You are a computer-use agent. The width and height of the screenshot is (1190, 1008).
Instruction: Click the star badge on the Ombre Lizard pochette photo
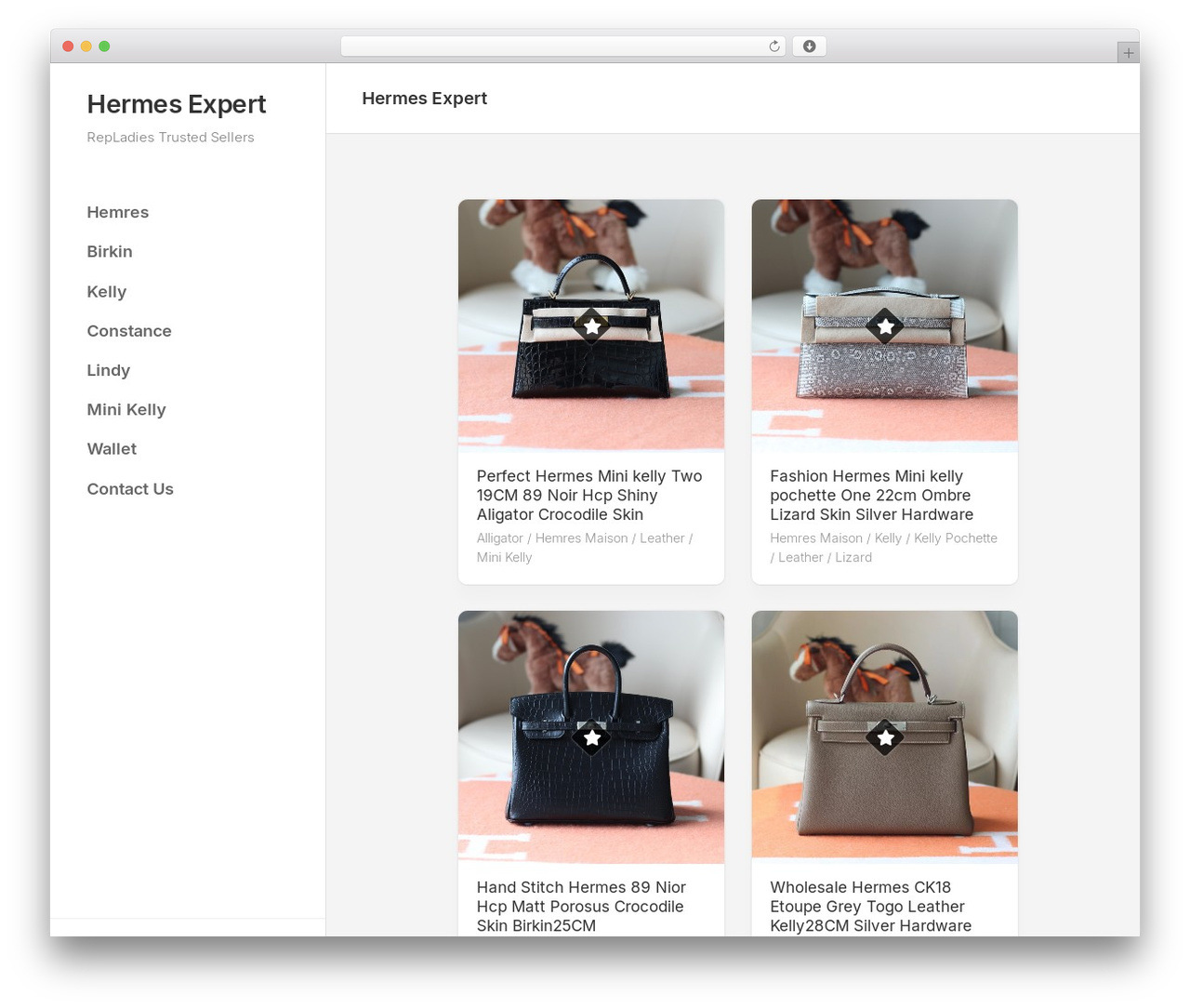(885, 326)
